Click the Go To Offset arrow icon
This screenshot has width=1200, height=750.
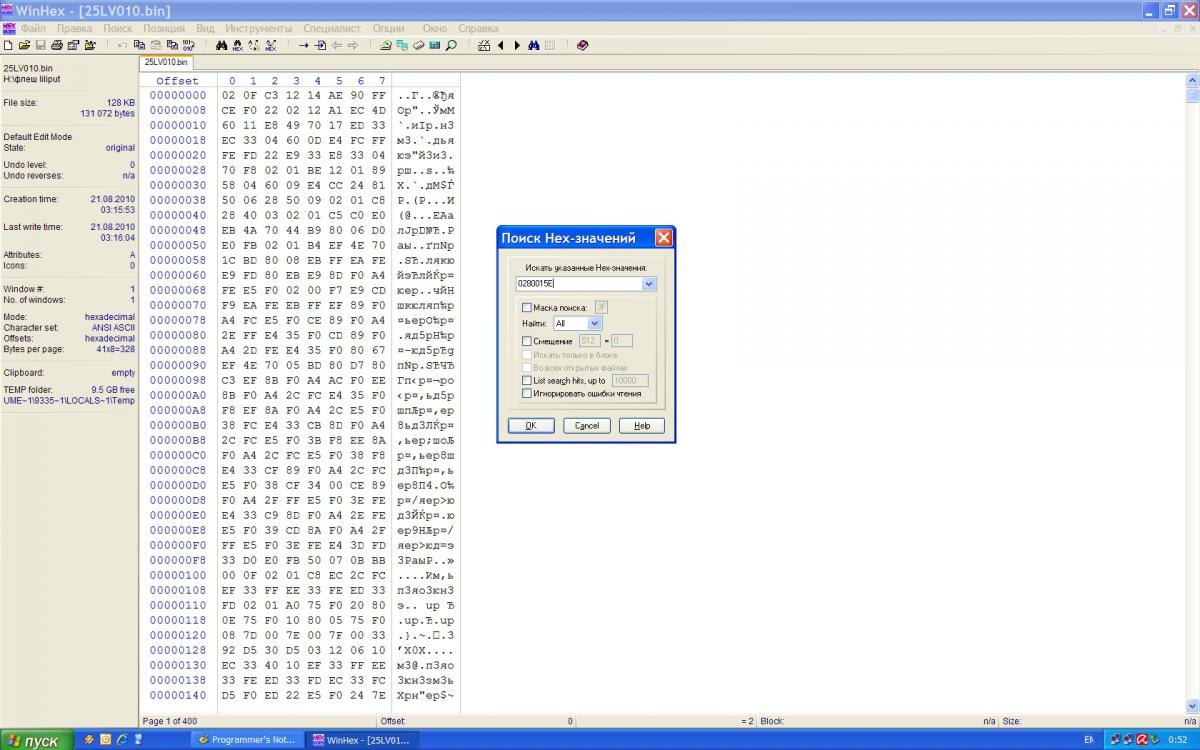tap(304, 45)
